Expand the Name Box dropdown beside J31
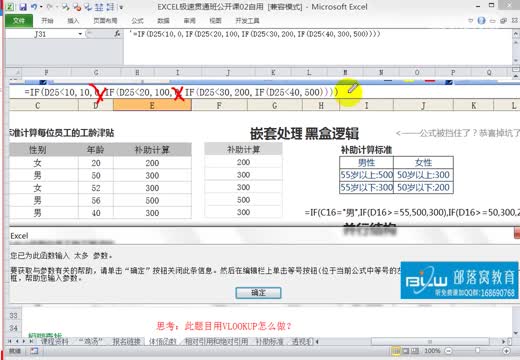Image resolution: width=520 pixels, height=360 pixels. (80, 34)
